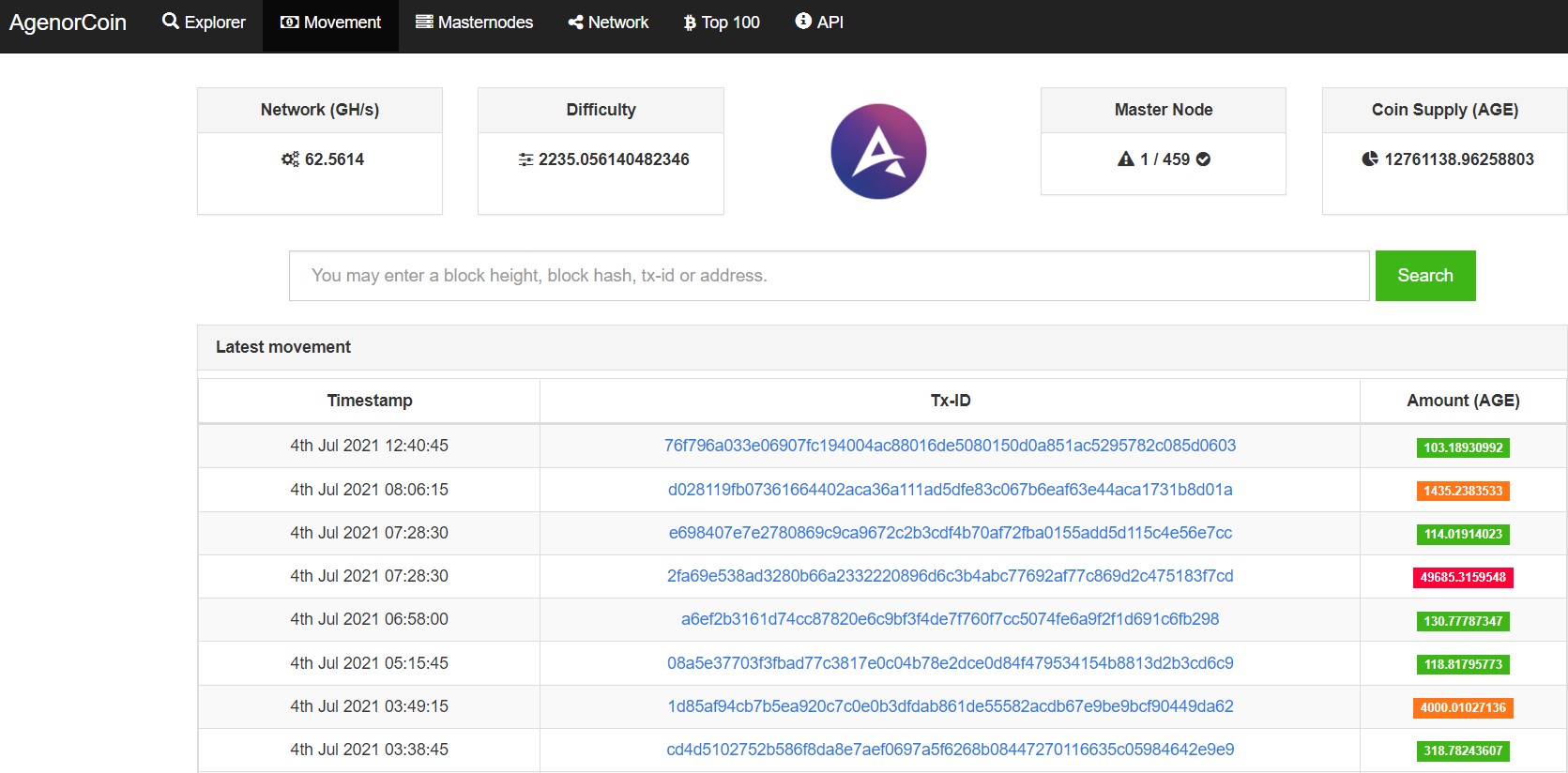Click the red 49685.3159548 amount badge
This screenshot has width=1568, height=773.
point(1463,578)
